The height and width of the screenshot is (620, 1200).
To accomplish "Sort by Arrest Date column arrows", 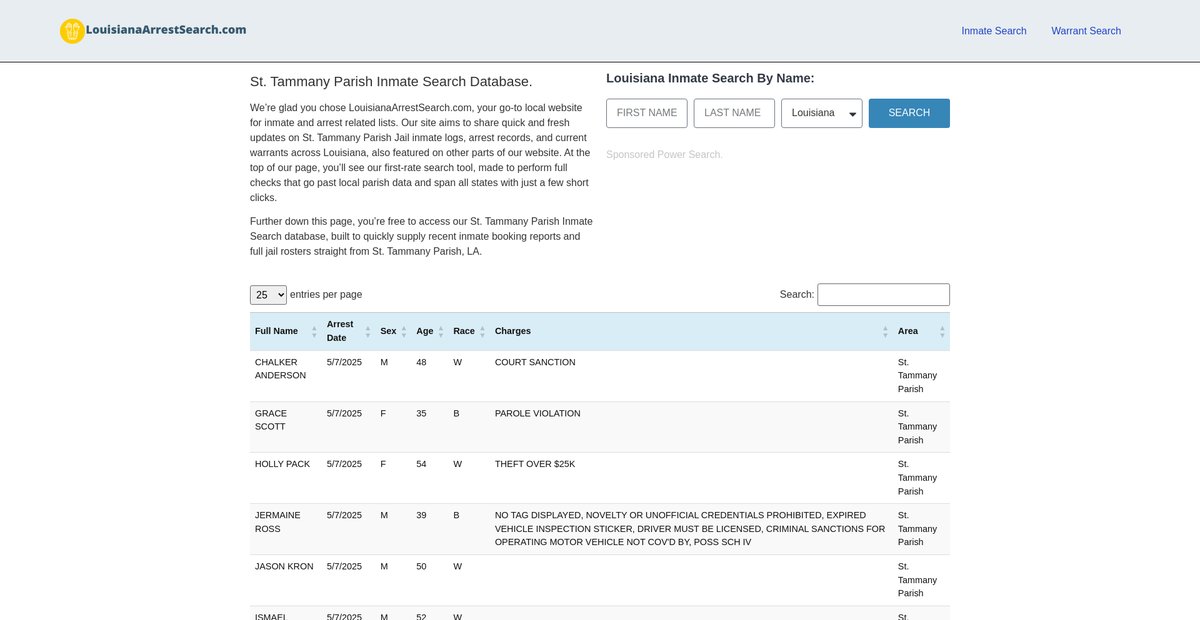I will click(x=367, y=331).
